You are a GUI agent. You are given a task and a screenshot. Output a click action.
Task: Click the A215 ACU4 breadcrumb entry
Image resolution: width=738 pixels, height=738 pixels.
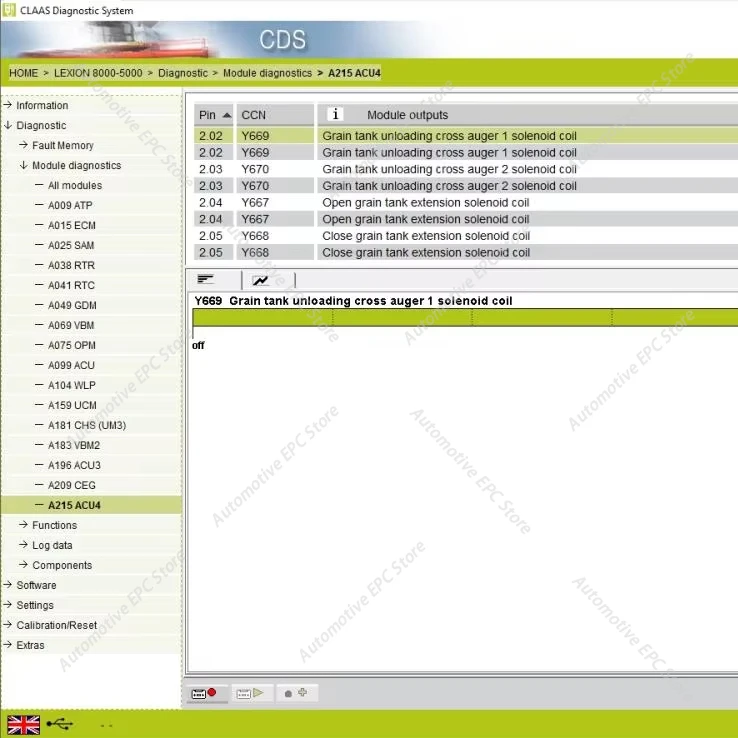point(354,73)
